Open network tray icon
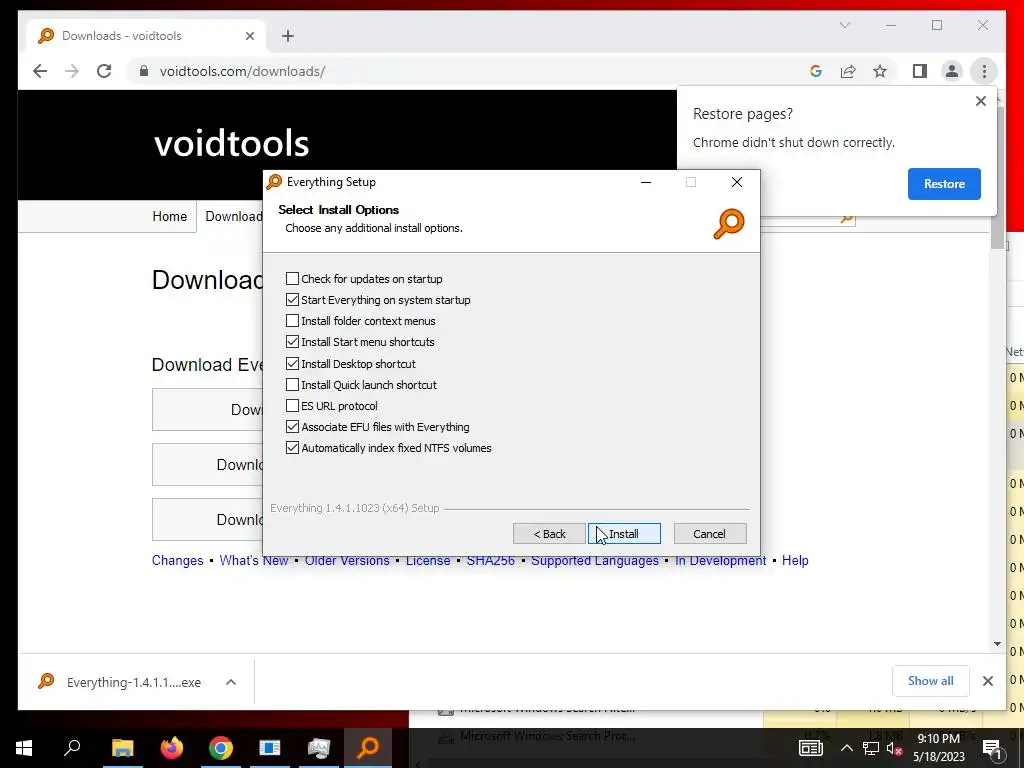The image size is (1024, 768). [x=871, y=748]
